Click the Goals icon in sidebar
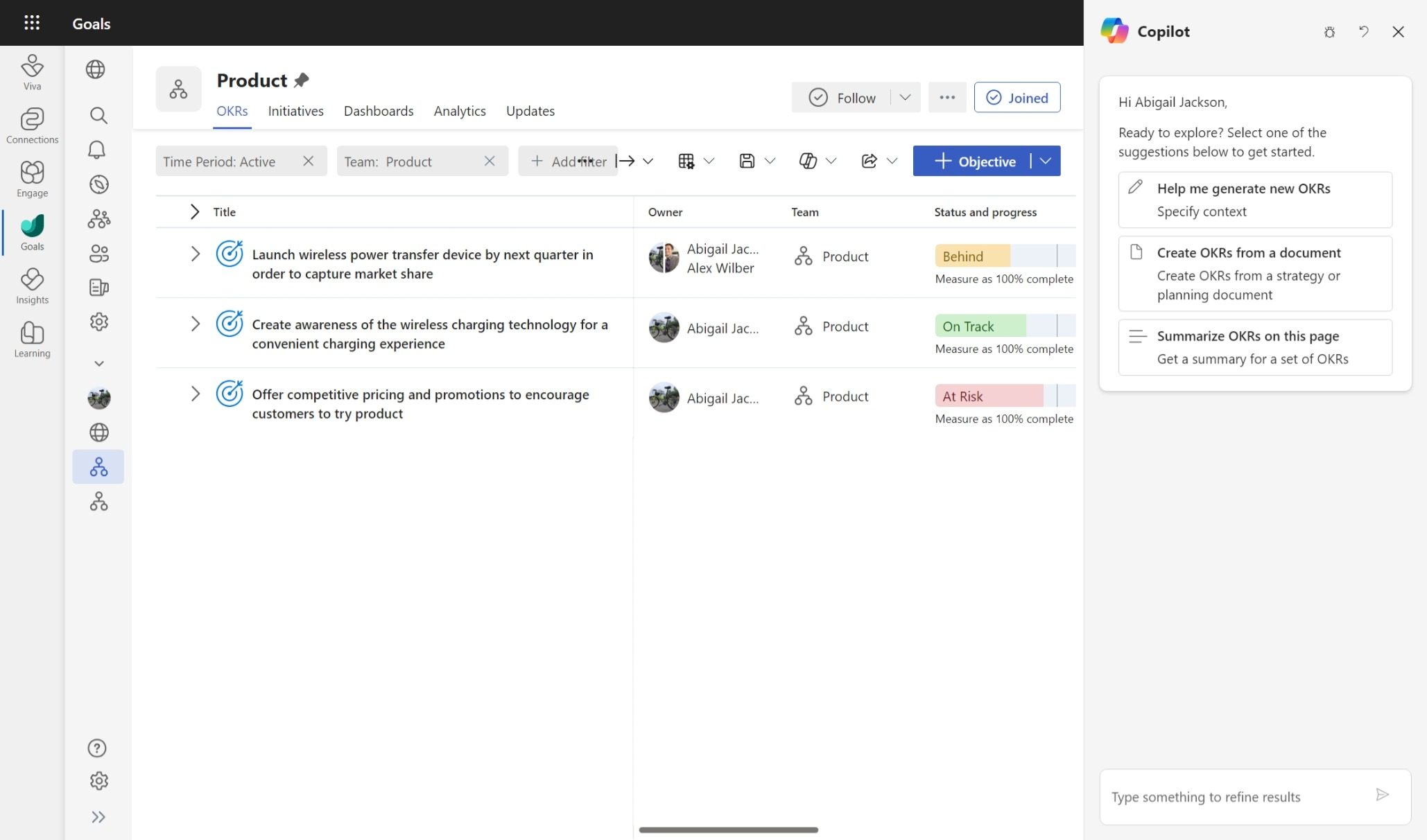1427x840 pixels. (x=32, y=231)
